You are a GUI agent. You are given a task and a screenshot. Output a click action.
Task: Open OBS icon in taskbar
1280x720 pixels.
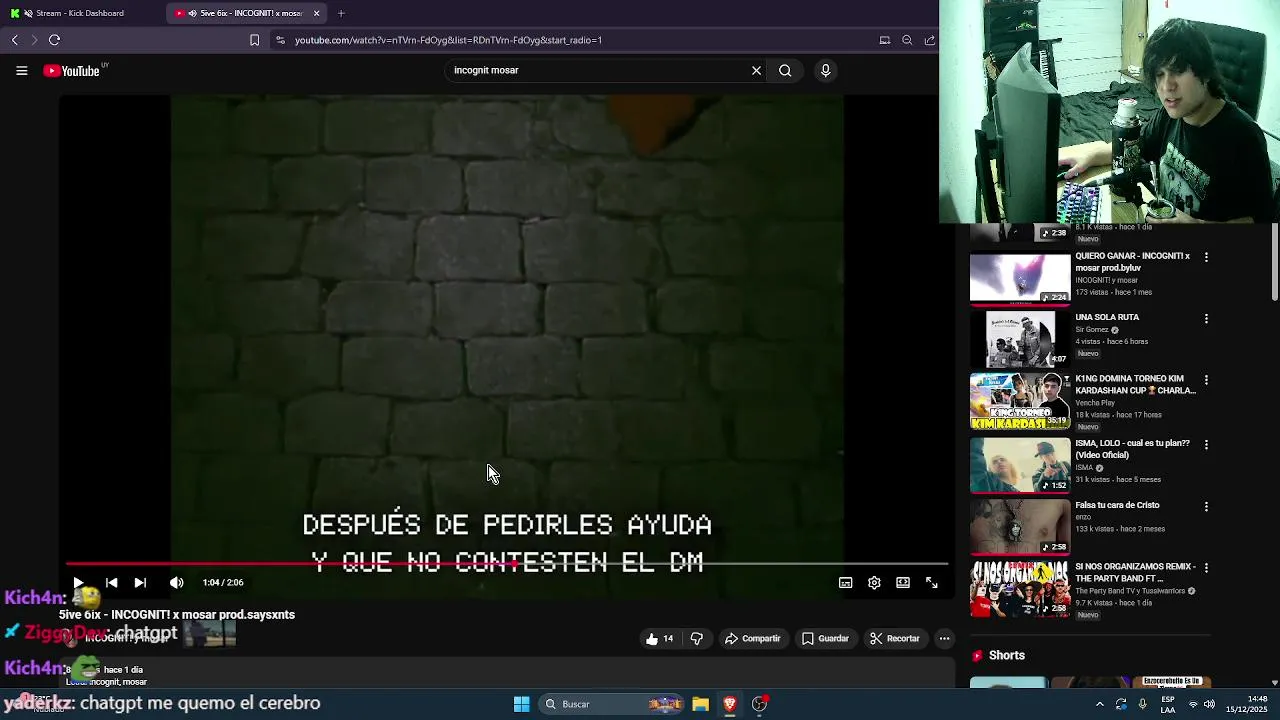pos(760,704)
